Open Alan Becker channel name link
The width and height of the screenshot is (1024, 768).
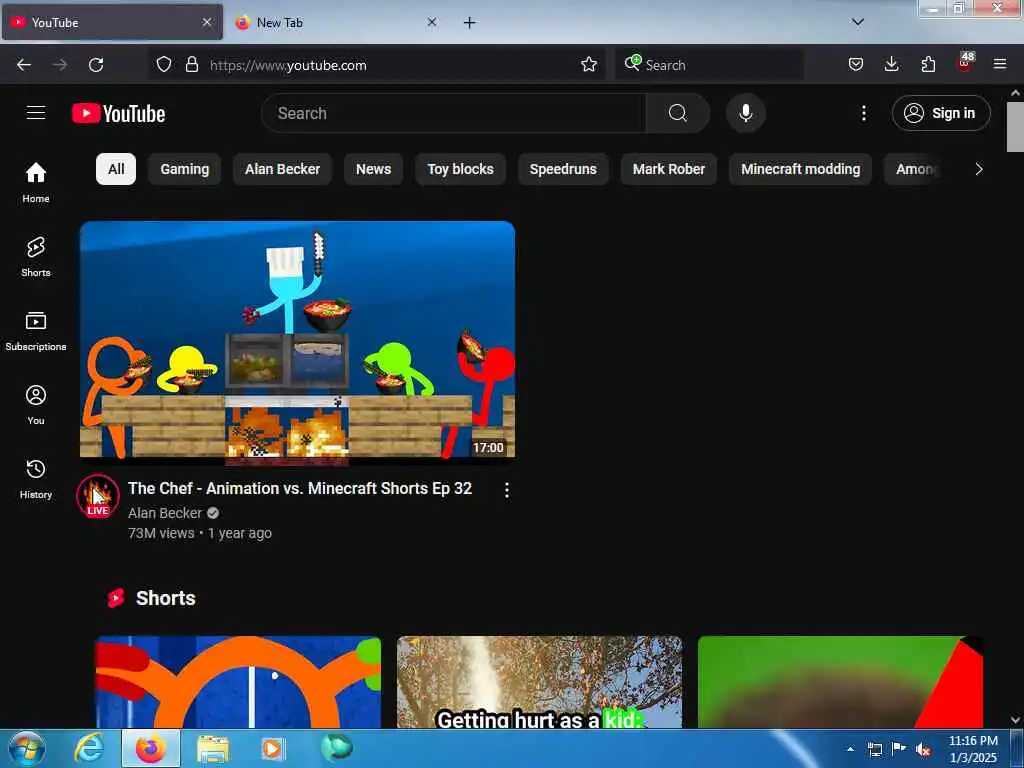click(165, 513)
